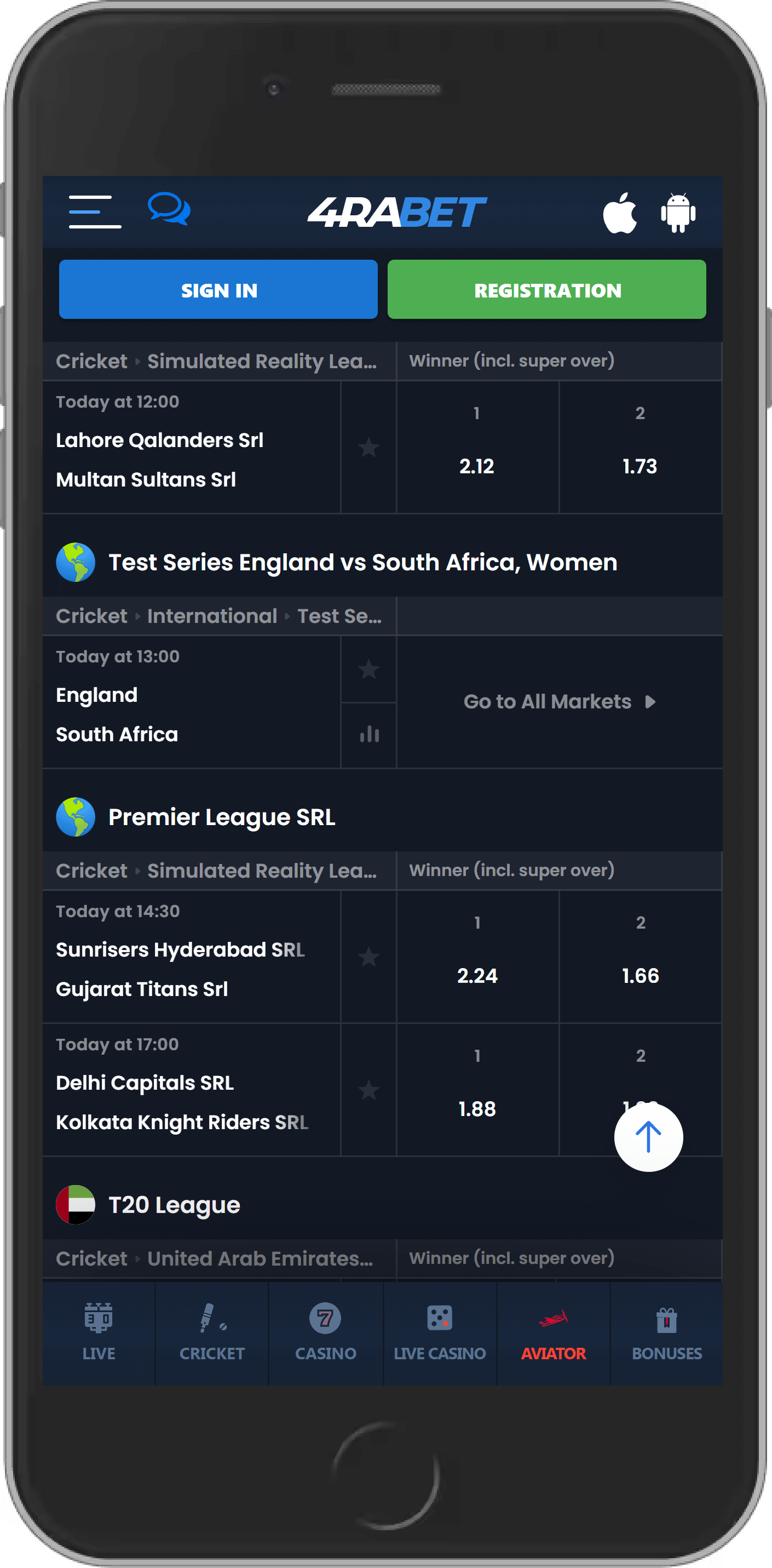
Task: Click the green Registration button
Action: click(546, 290)
